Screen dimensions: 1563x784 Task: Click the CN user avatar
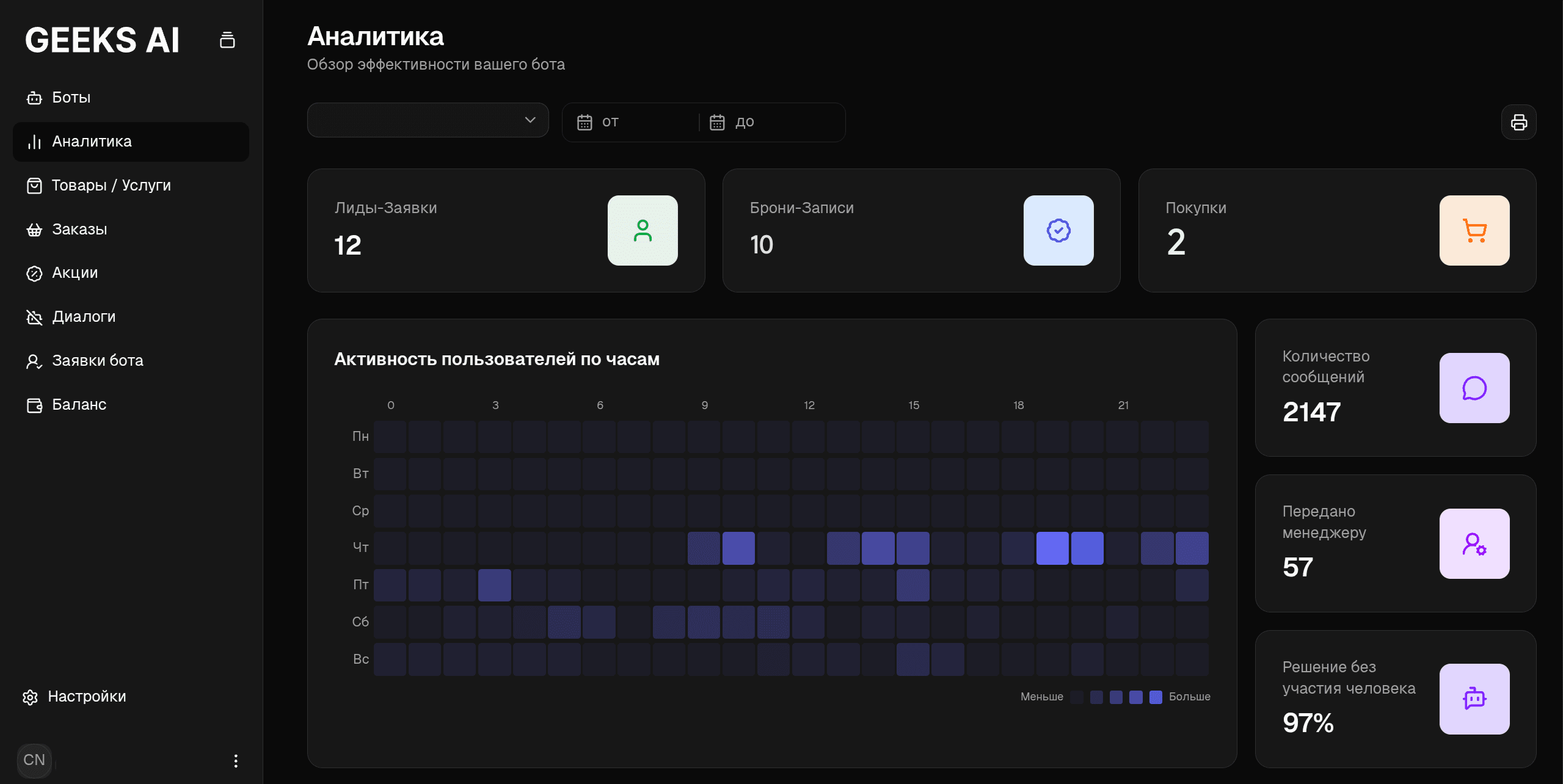(34, 760)
